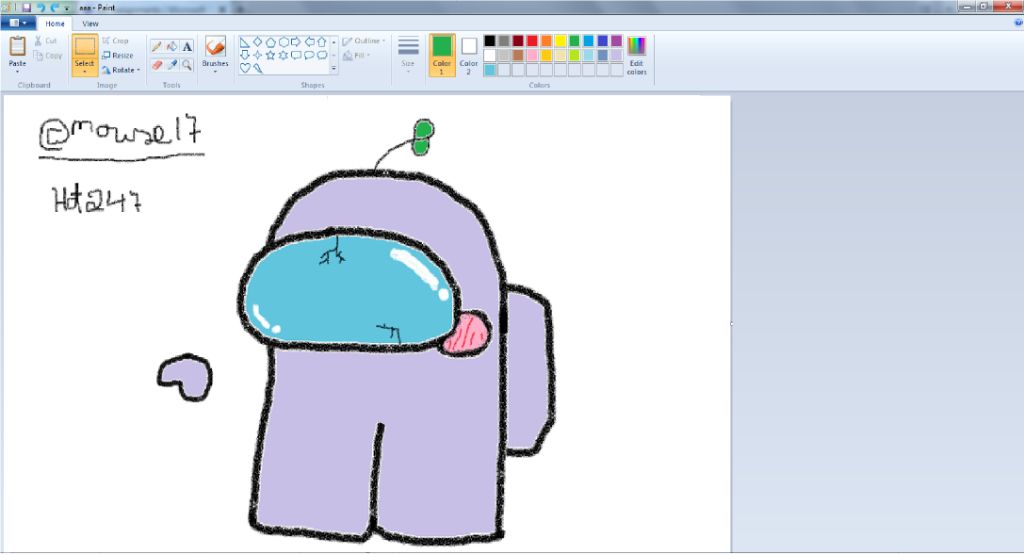This screenshot has width=1024, height=554.
Task: Click the Crop button
Action: [116, 41]
